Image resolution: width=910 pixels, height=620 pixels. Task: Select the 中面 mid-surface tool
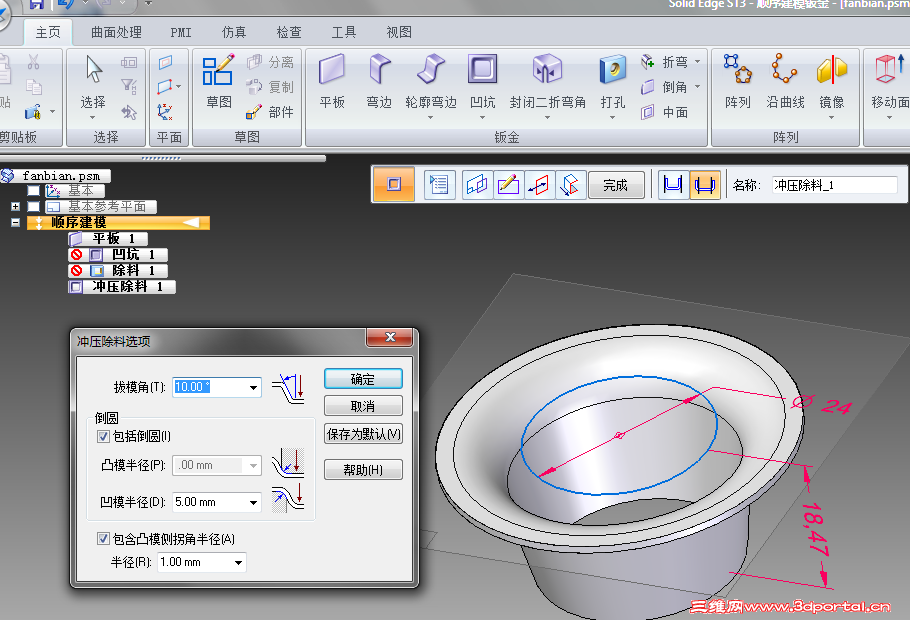pos(665,112)
